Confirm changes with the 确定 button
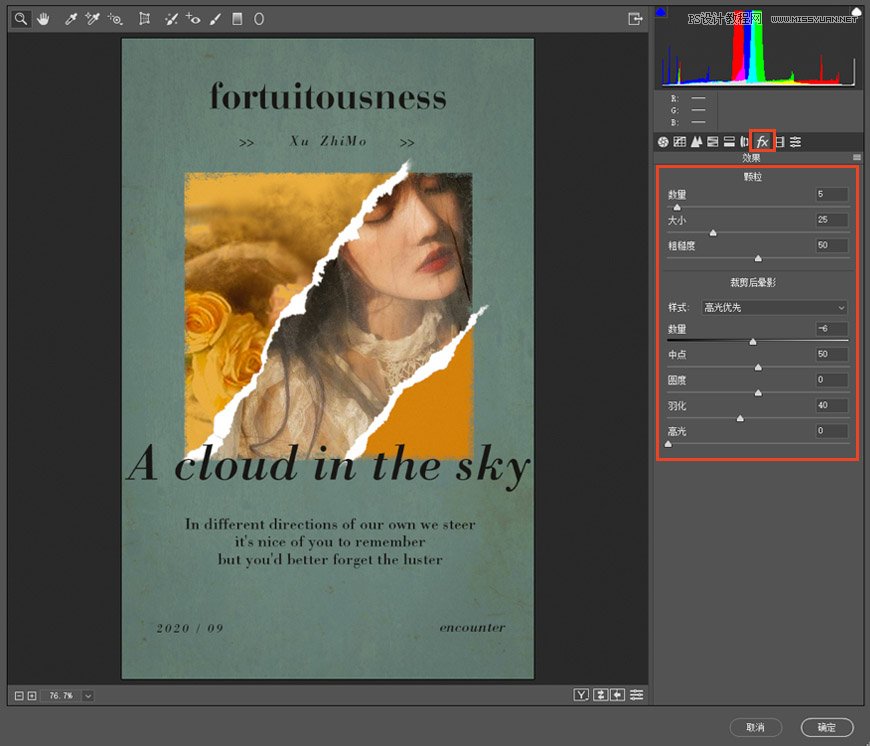870x746 pixels. (x=828, y=728)
